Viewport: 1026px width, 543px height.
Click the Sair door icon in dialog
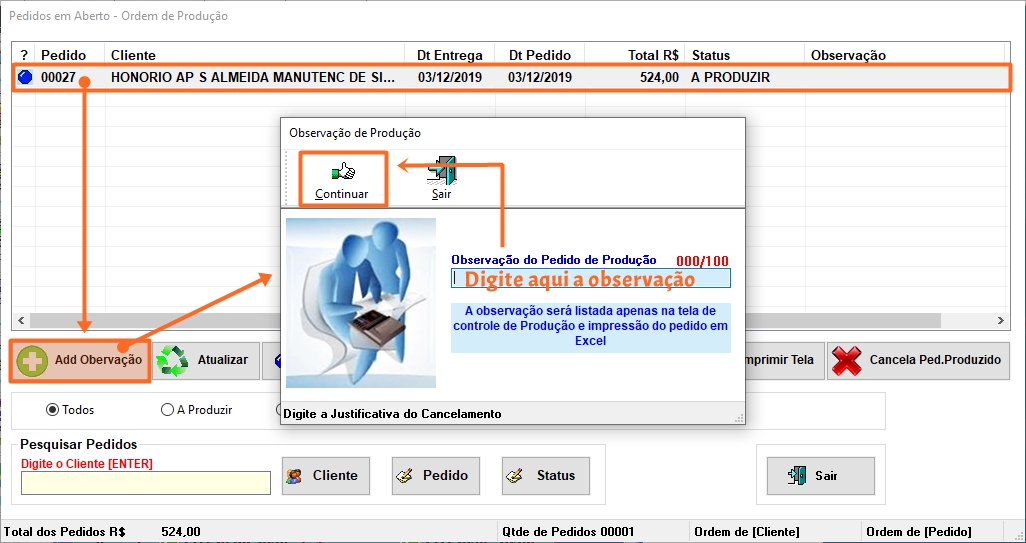pyautogui.click(x=442, y=171)
